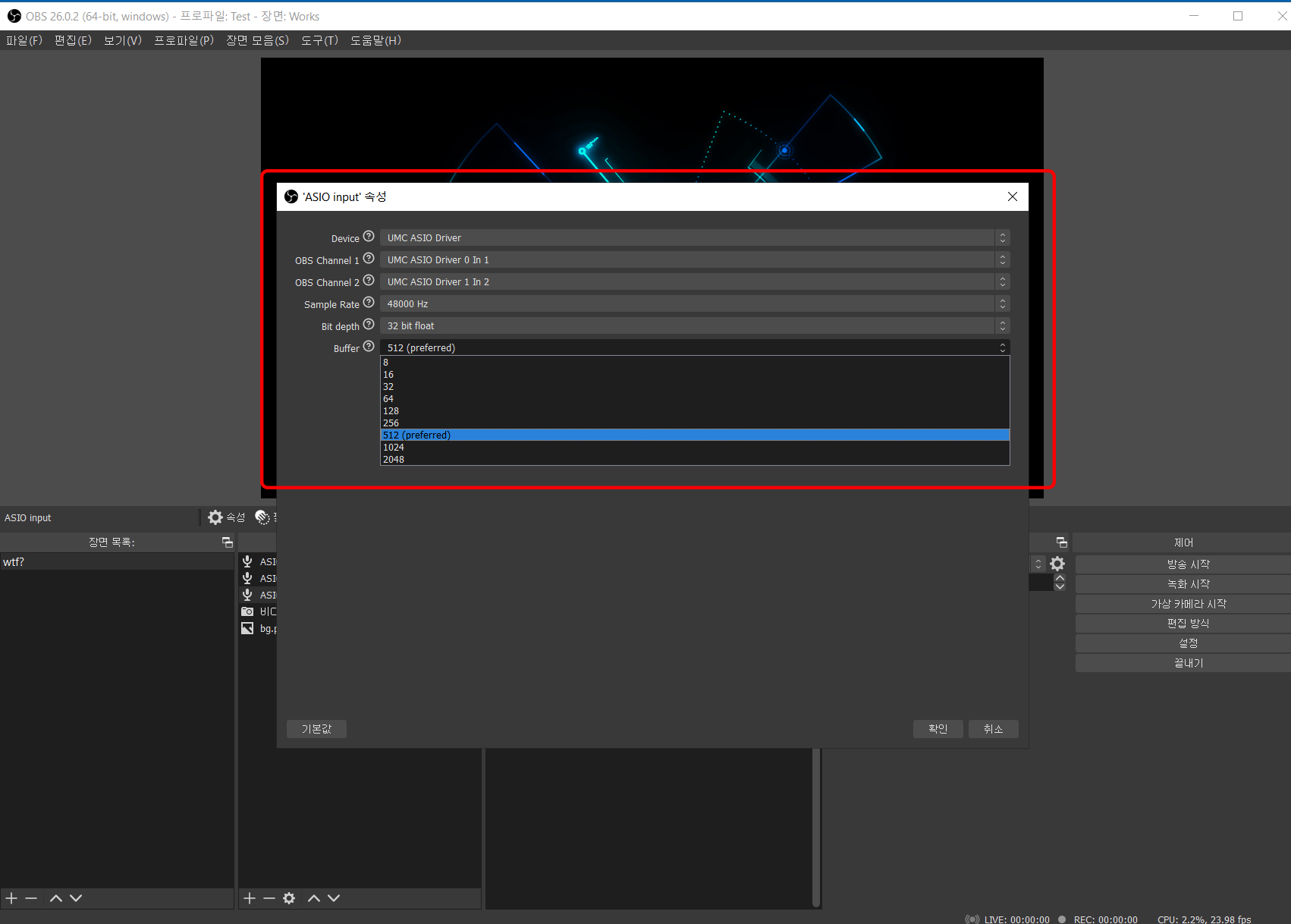The width and height of the screenshot is (1291, 924).
Task: Click the stepper up arrow under the gear
Action: (x=1060, y=579)
